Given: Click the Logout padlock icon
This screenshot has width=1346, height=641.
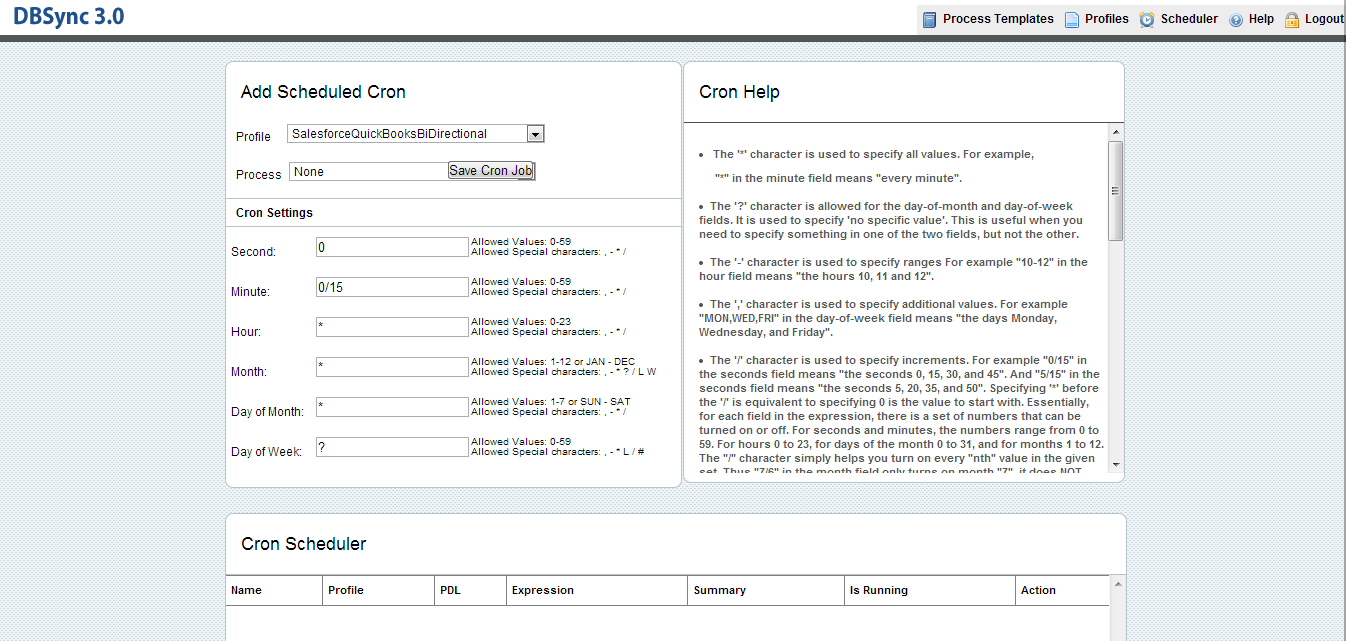Looking at the screenshot, I should tap(1292, 19).
